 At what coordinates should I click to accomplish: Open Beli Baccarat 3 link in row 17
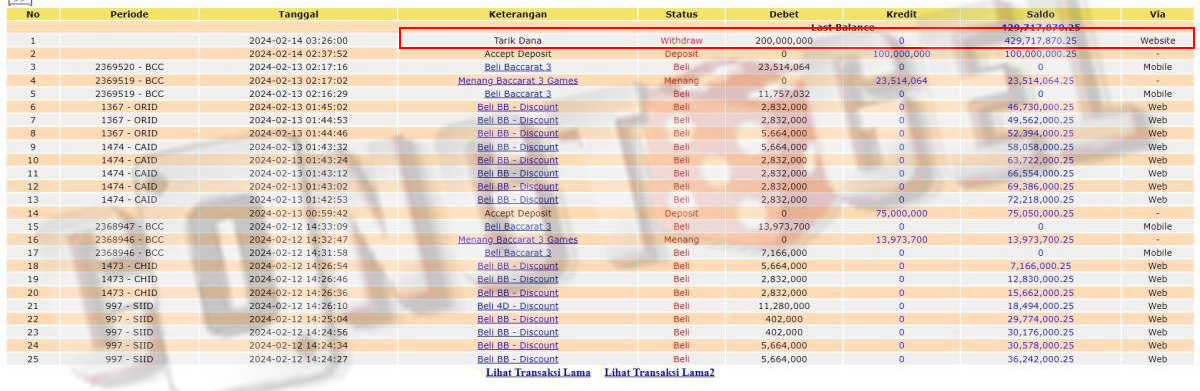517,252
